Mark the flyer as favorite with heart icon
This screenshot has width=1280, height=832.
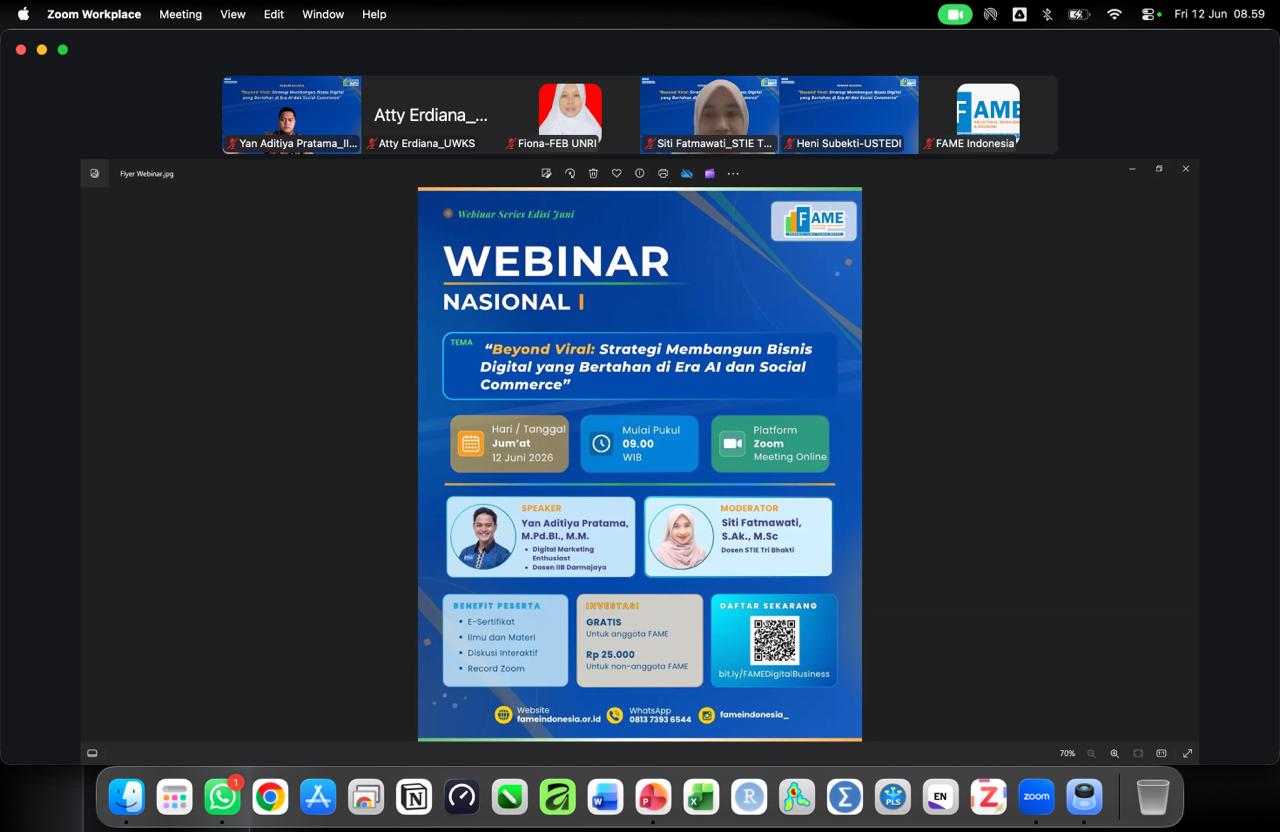point(616,173)
